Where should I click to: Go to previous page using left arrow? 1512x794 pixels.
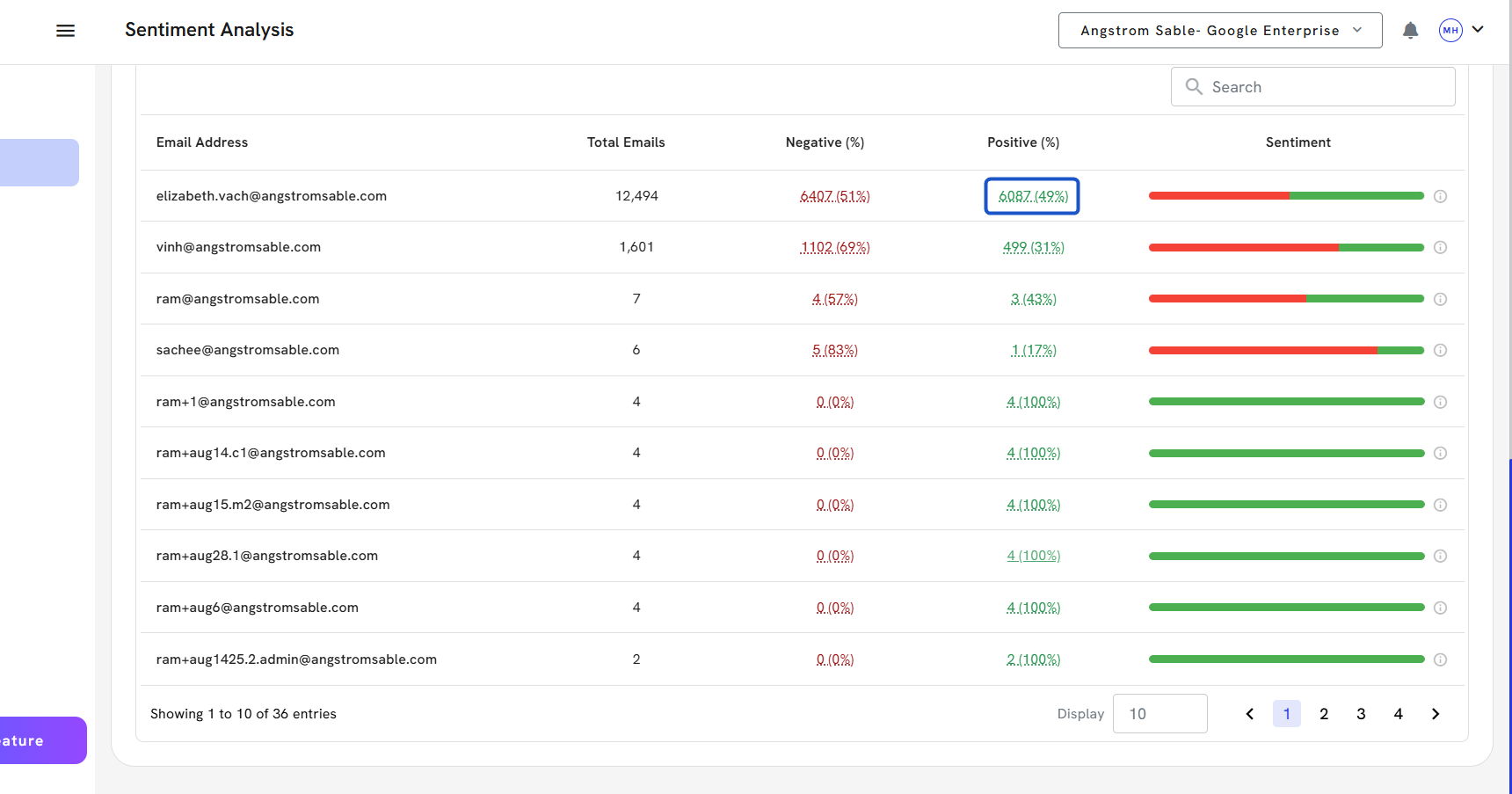click(x=1249, y=714)
